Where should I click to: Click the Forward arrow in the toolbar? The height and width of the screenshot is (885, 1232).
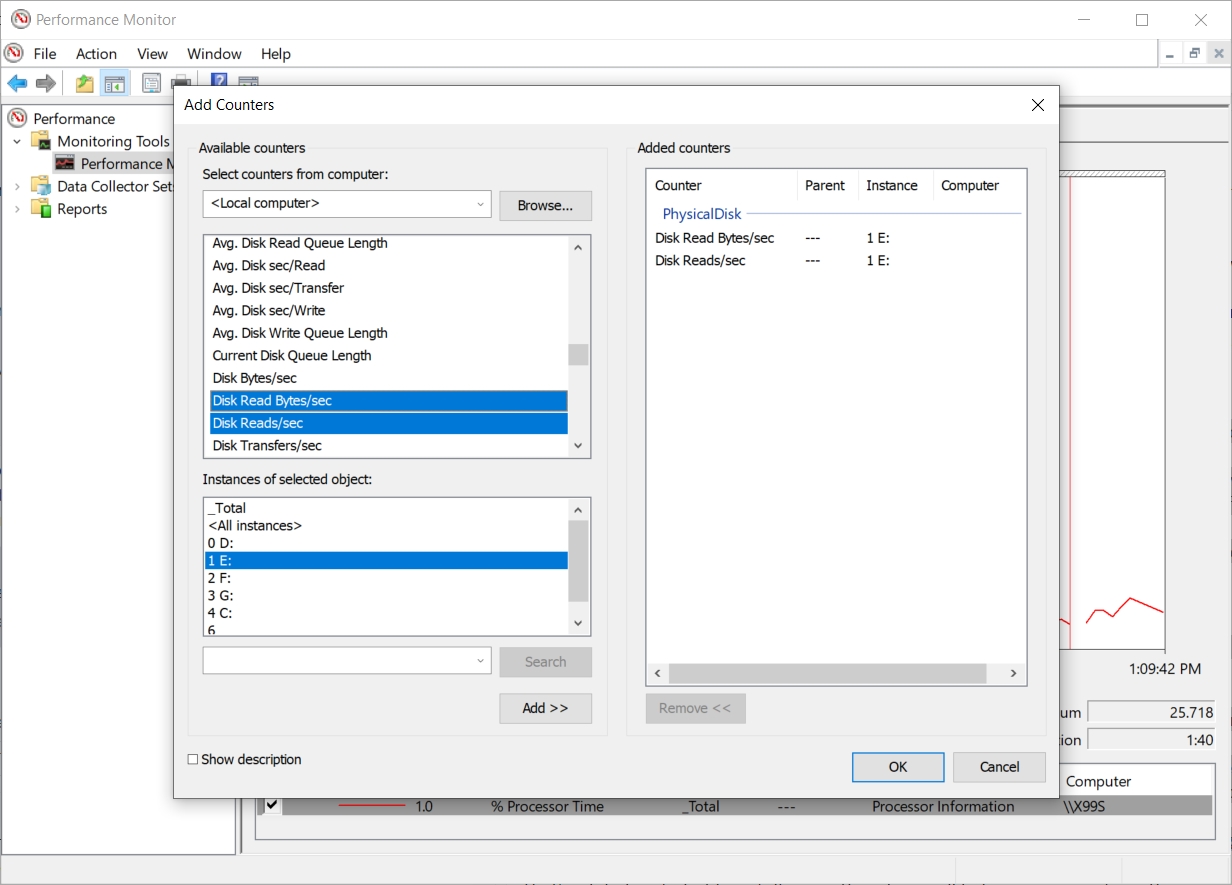pyautogui.click(x=45, y=83)
